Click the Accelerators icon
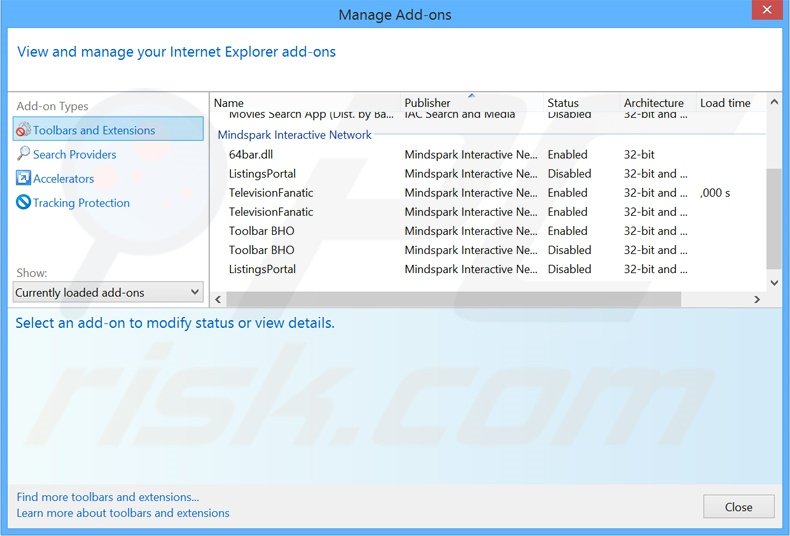This screenshot has width=790, height=536. pos(23,178)
